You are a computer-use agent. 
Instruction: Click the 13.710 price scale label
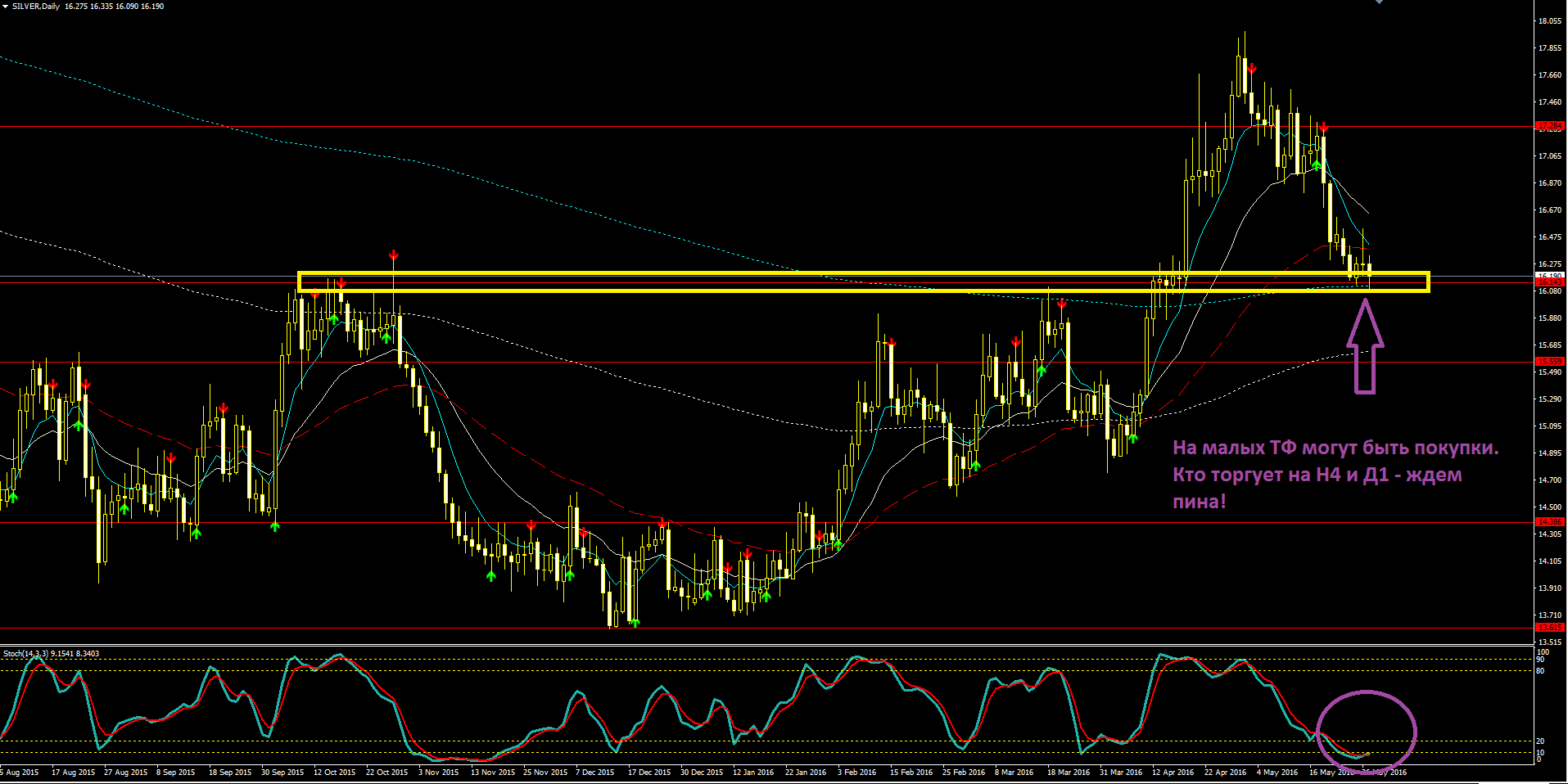[1550, 615]
